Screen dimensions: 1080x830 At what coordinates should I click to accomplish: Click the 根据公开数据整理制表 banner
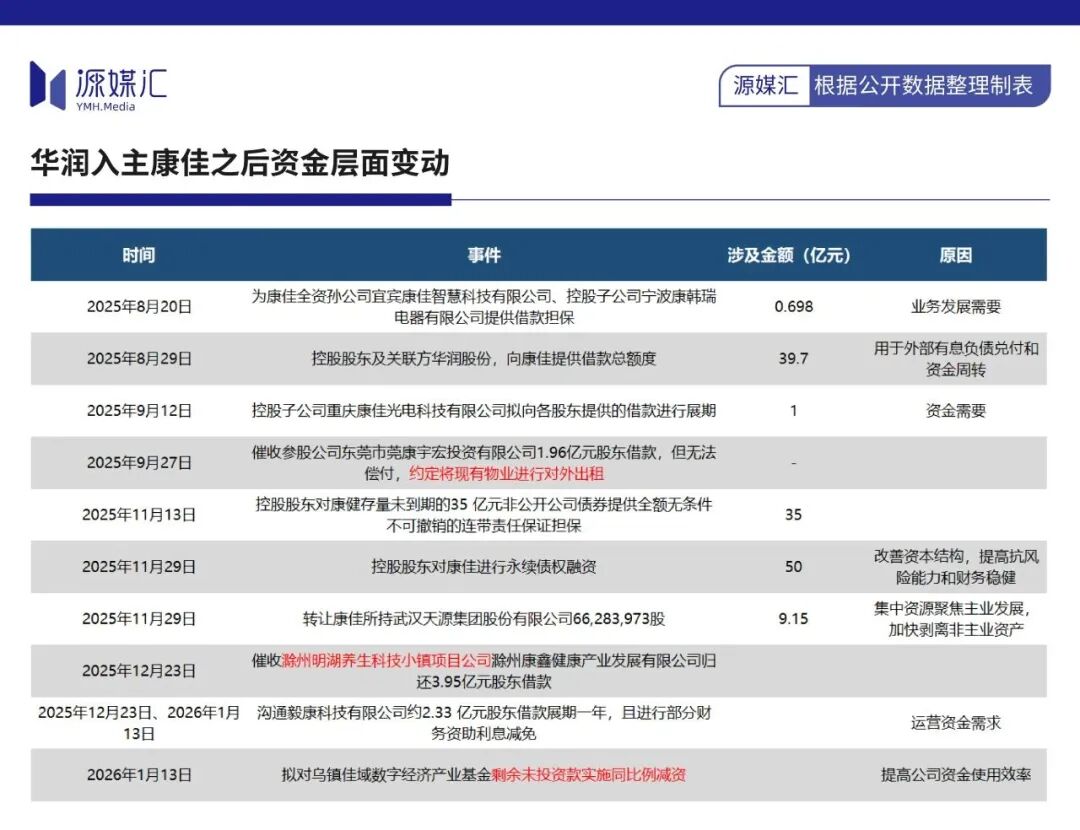(923, 85)
